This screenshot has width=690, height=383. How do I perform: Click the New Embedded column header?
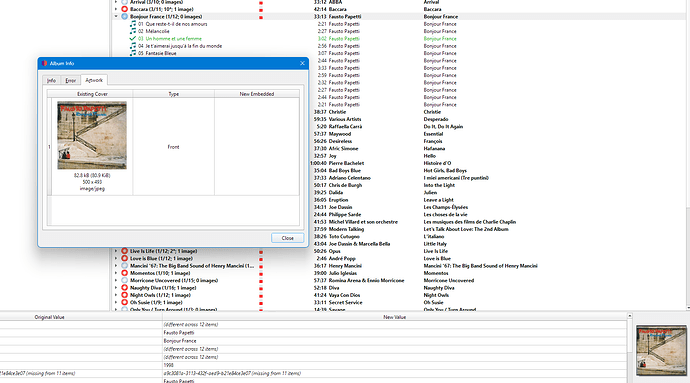(x=257, y=94)
